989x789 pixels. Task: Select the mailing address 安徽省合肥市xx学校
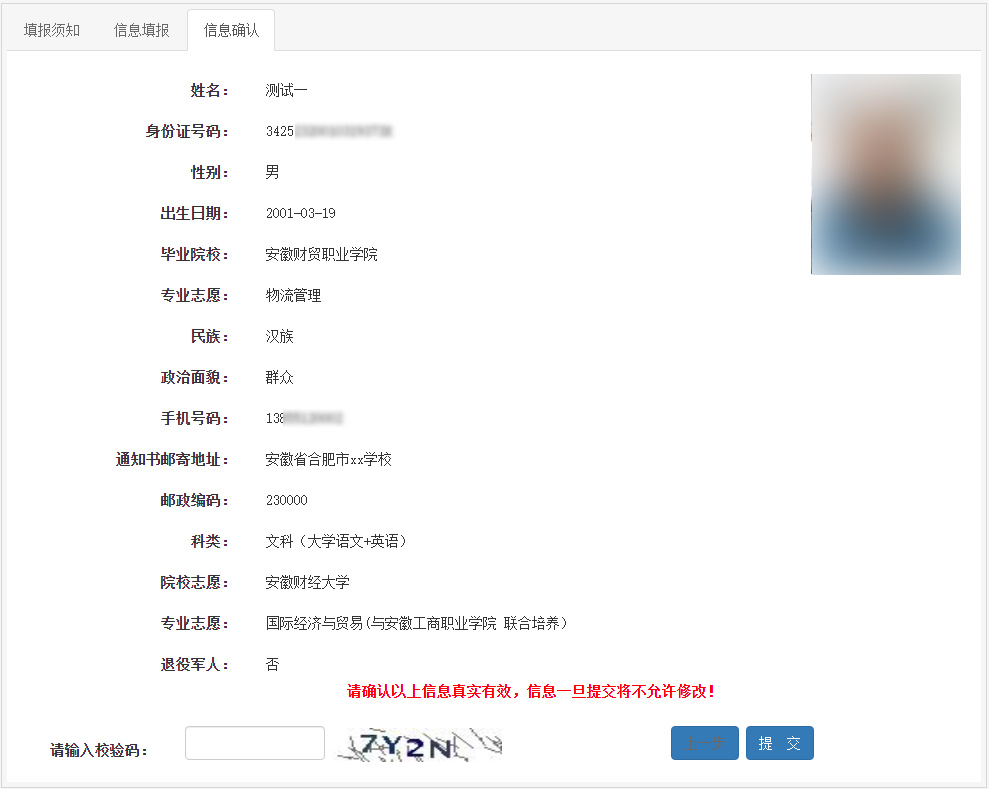point(328,458)
